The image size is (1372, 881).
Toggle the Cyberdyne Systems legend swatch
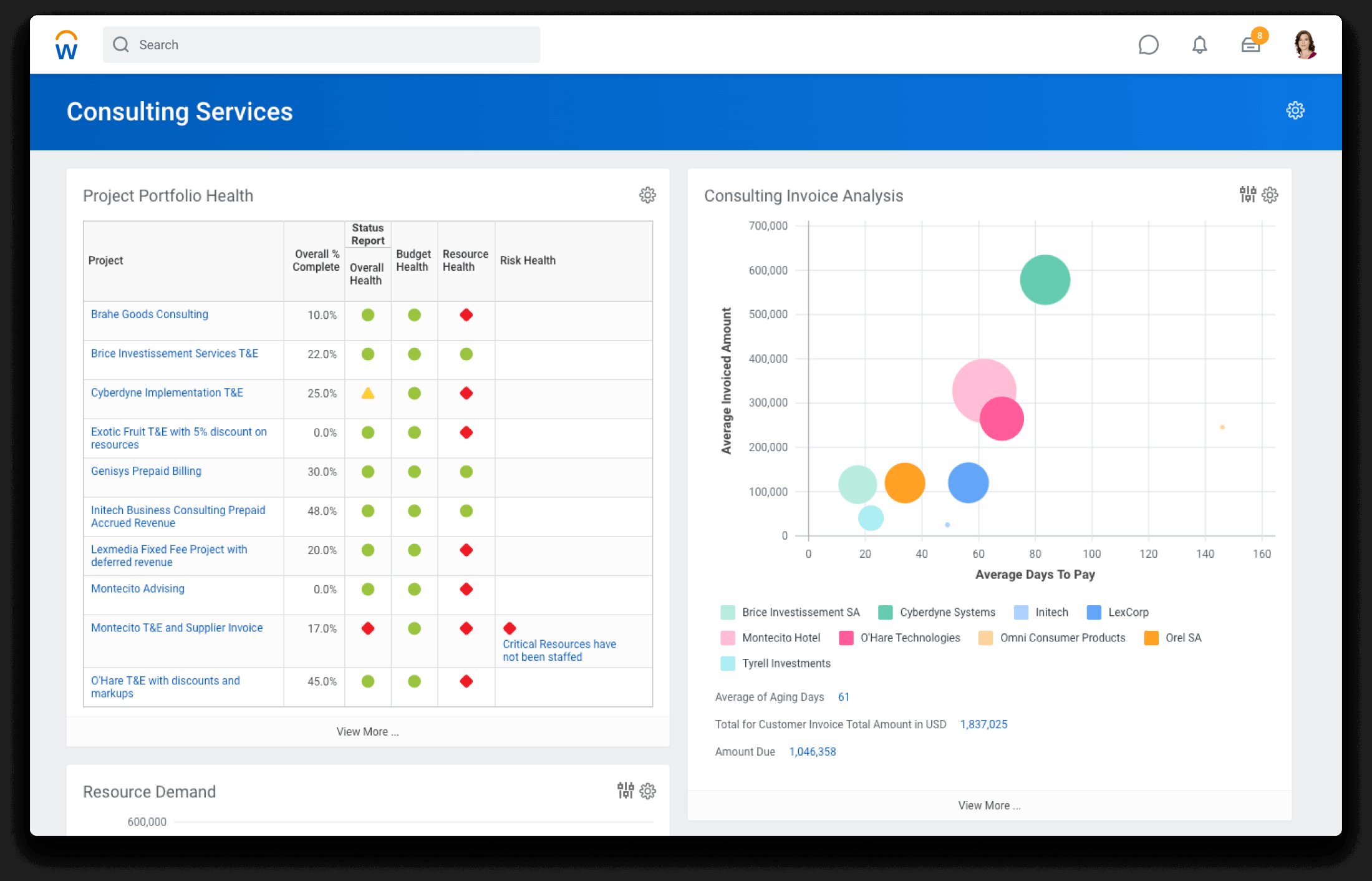tap(885, 612)
